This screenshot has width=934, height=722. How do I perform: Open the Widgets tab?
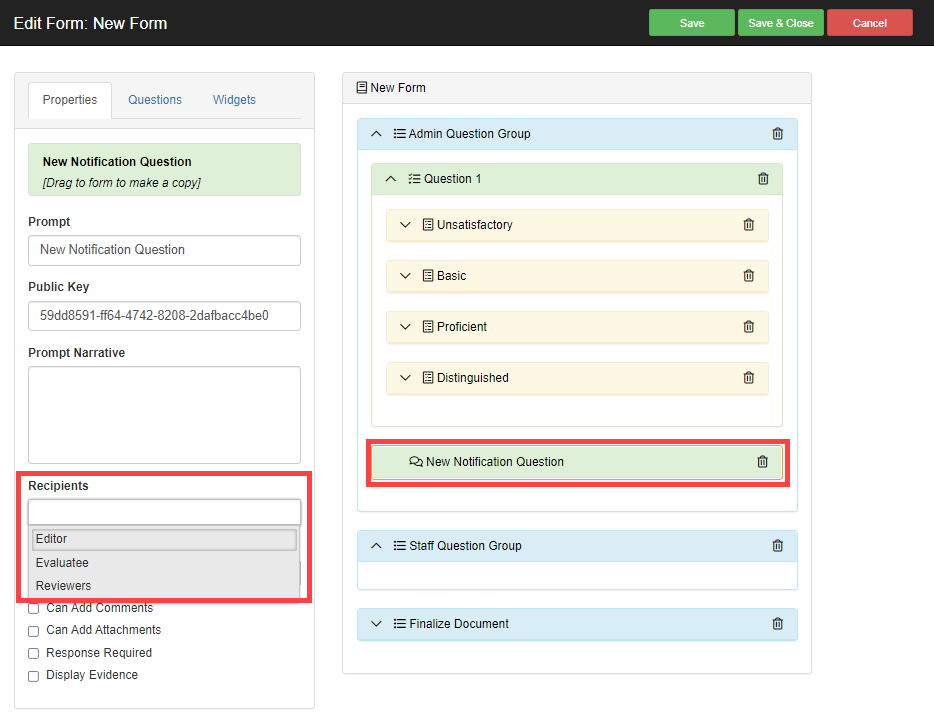point(234,99)
